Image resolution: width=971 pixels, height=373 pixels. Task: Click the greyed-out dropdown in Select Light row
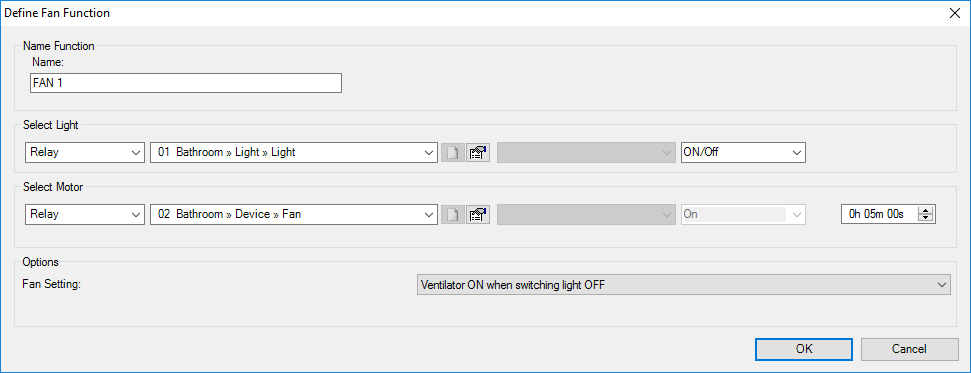pos(586,152)
